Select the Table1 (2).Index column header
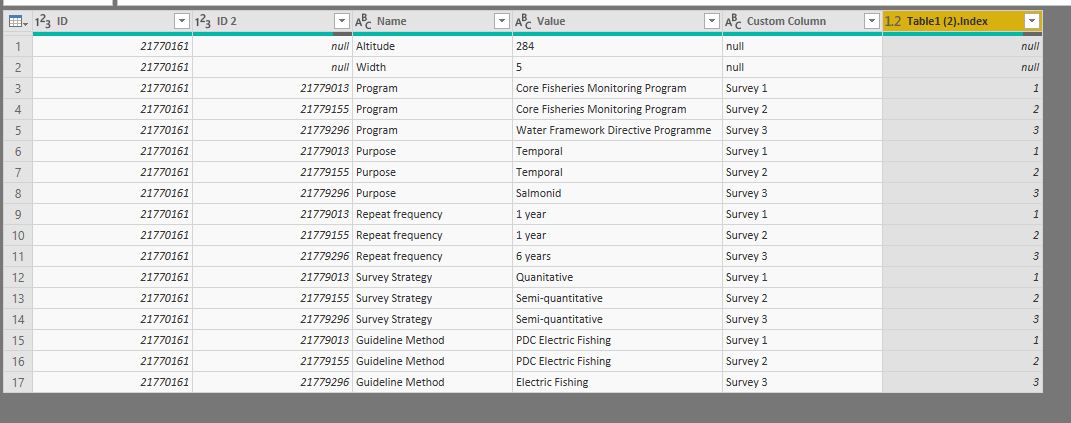Image resolution: width=1071 pixels, height=423 pixels. point(962,22)
